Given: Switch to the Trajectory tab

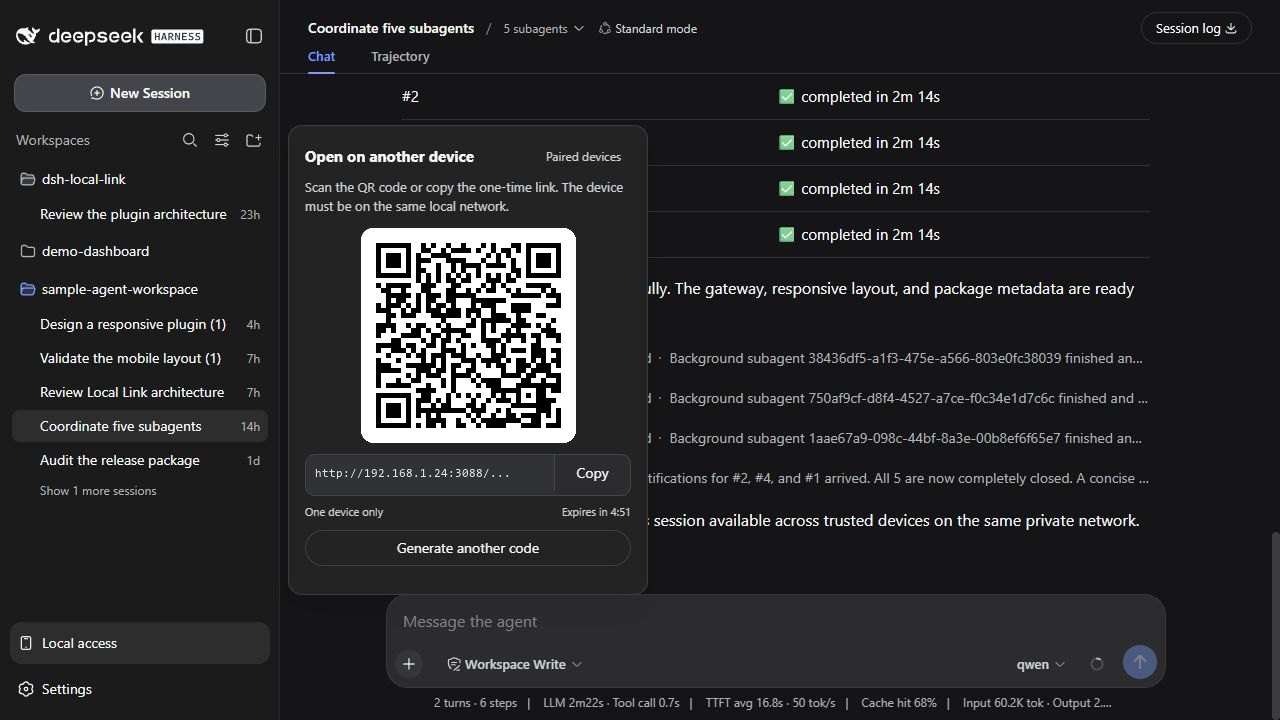Looking at the screenshot, I should coord(400,57).
